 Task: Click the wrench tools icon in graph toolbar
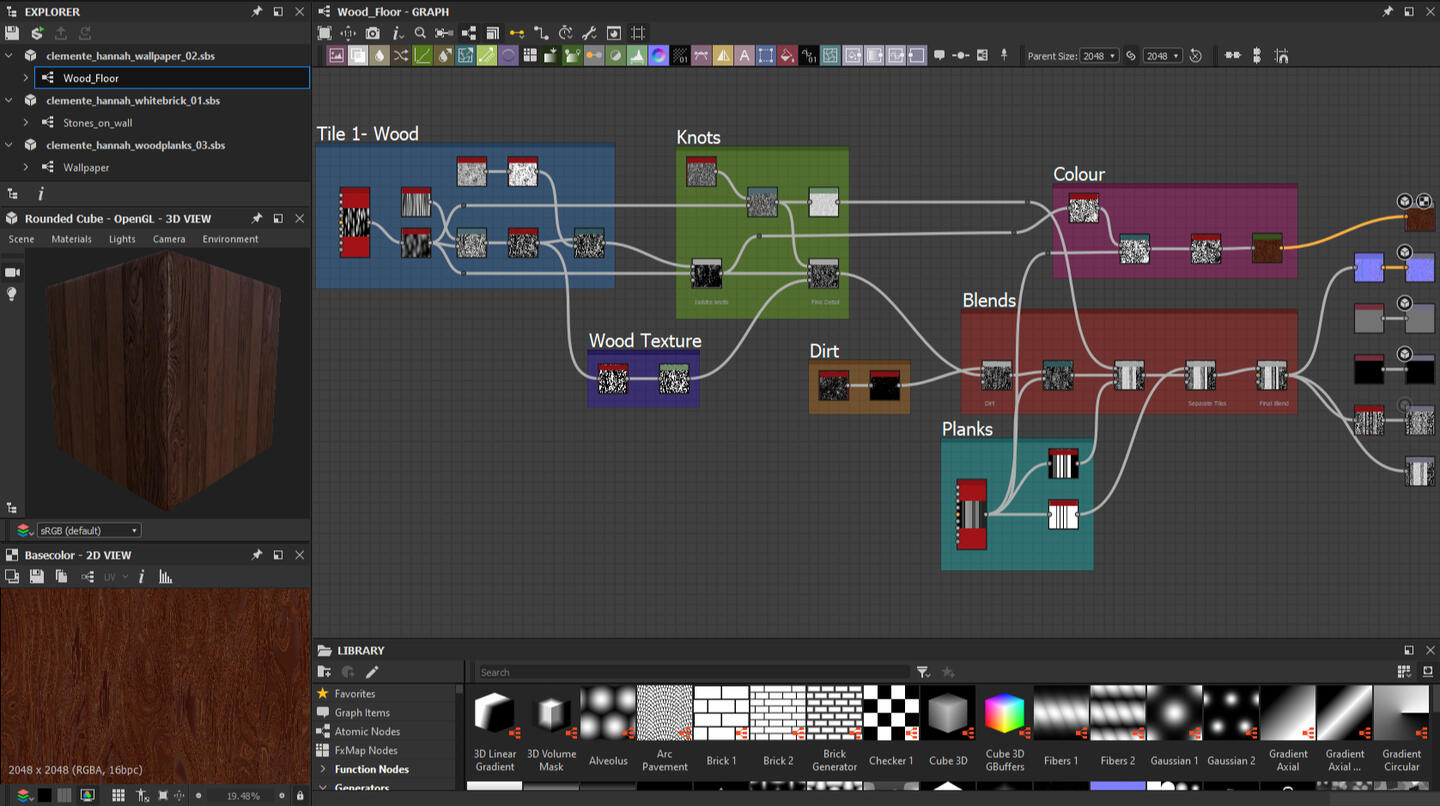[589, 33]
